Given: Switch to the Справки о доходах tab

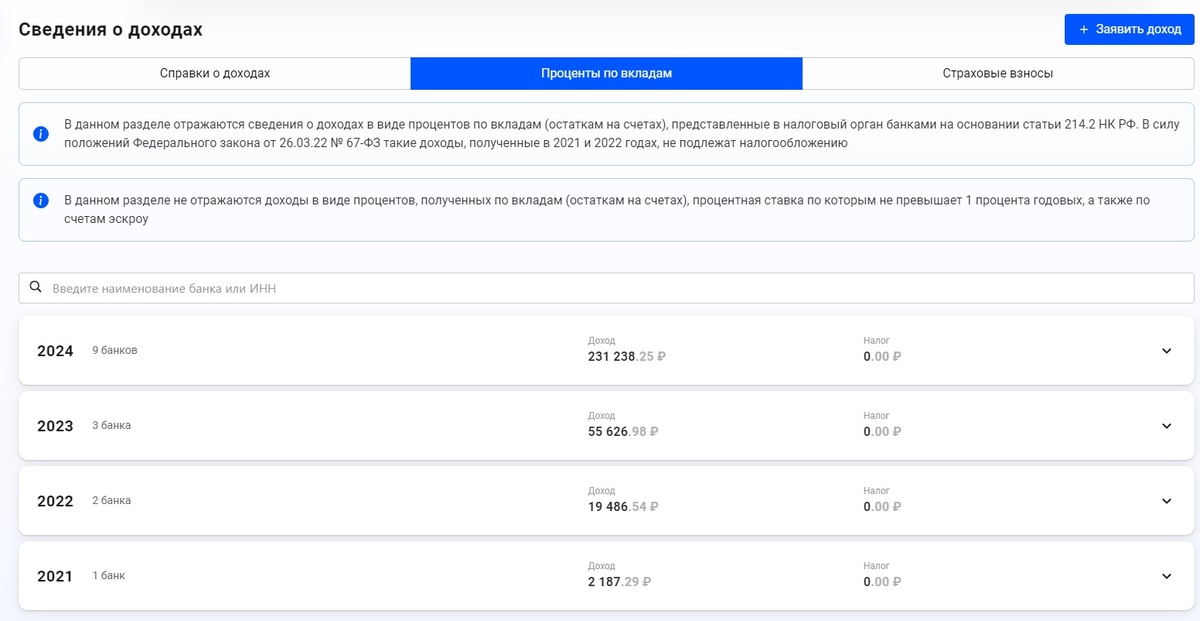Looking at the screenshot, I should coord(215,73).
